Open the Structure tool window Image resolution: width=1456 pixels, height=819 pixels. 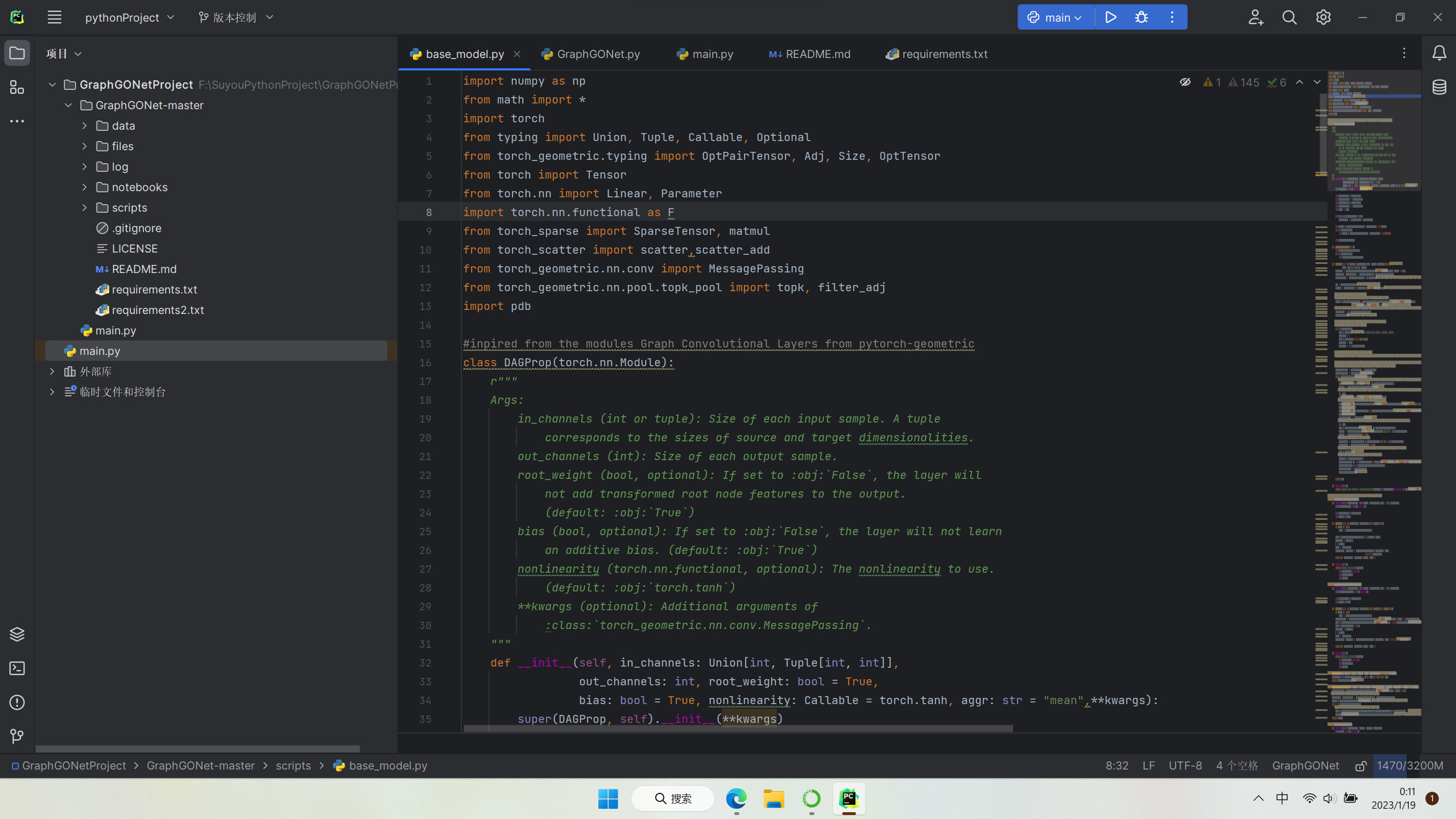pyautogui.click(x=16, y=87)
